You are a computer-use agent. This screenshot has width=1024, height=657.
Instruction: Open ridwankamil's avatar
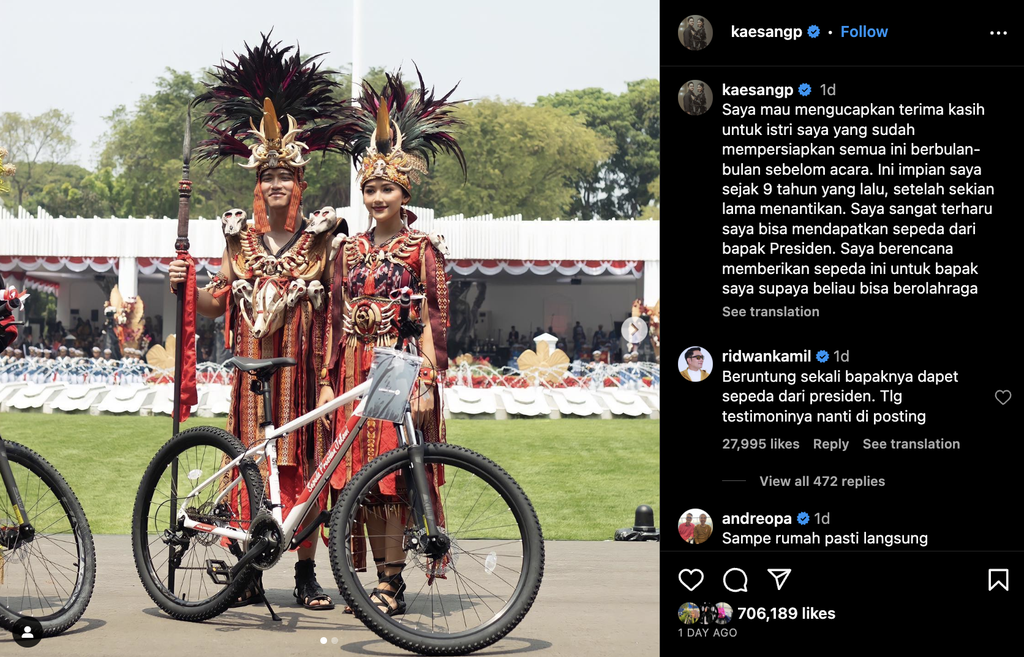(x=695, y=364)
